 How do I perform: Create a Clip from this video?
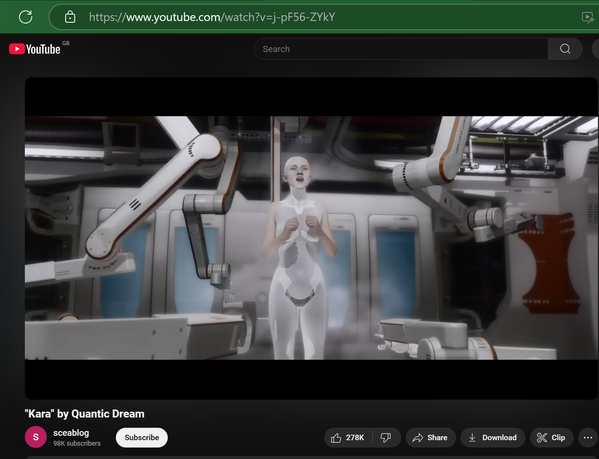coord(551,438)
